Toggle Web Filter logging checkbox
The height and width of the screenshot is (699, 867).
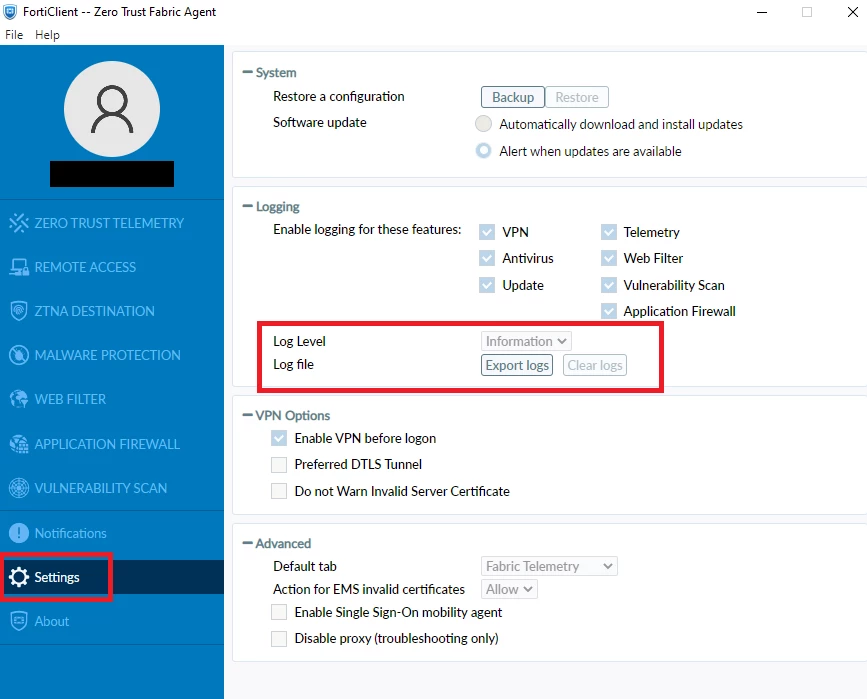pyautogui.click(x=609, y=258)
